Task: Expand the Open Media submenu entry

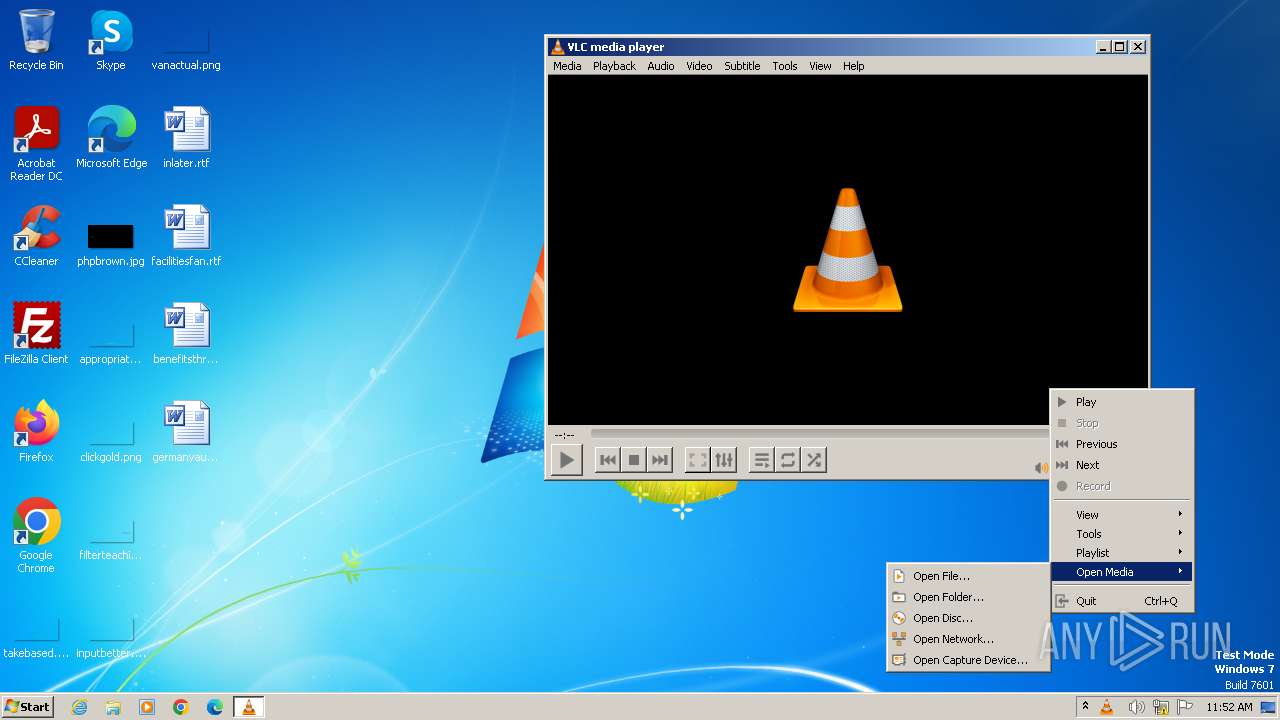Action: pyautogui.click(x=1121, y=572)
